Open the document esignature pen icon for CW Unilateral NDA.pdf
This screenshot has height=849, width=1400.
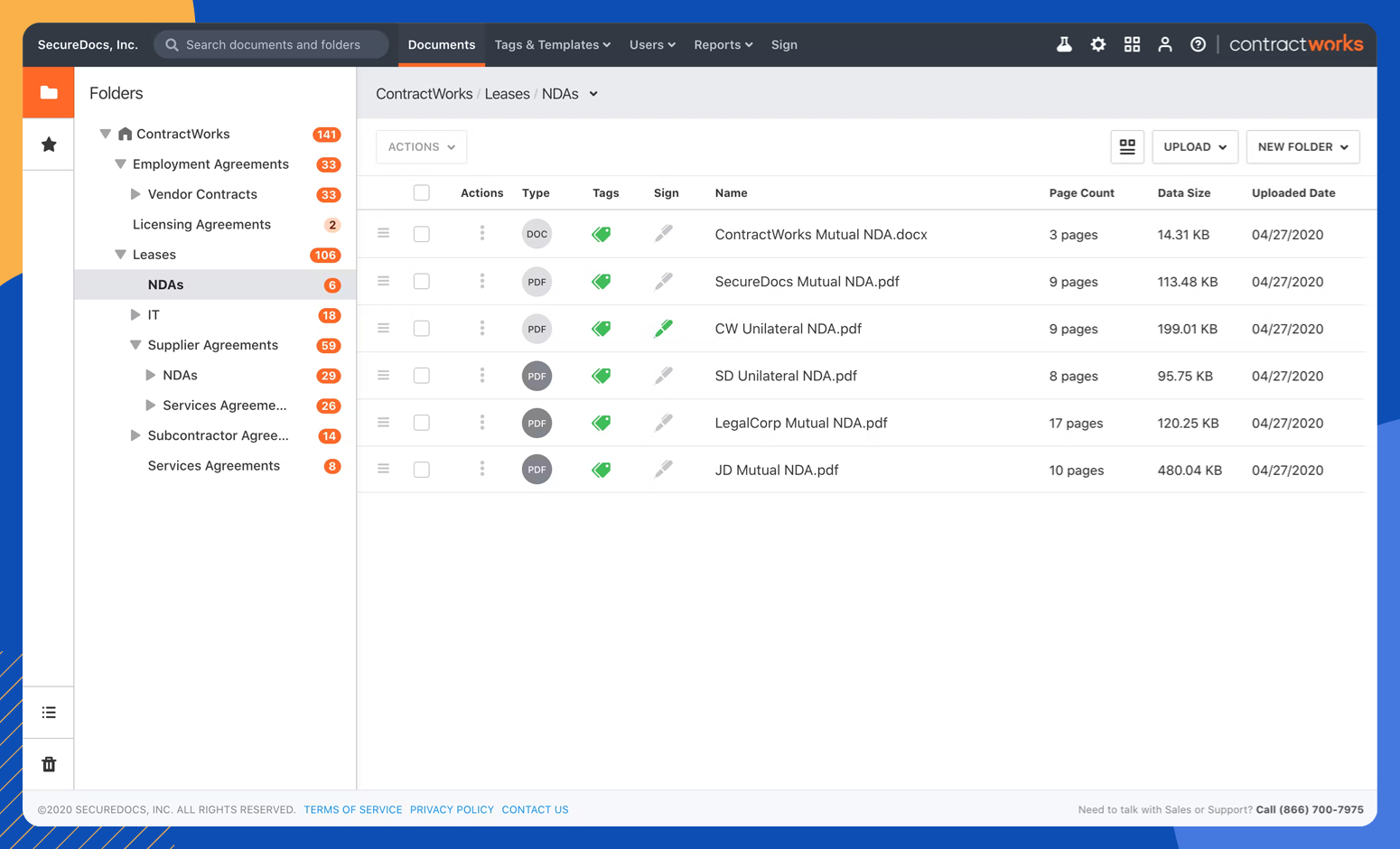pyautogui.click(x=664, y=328)
